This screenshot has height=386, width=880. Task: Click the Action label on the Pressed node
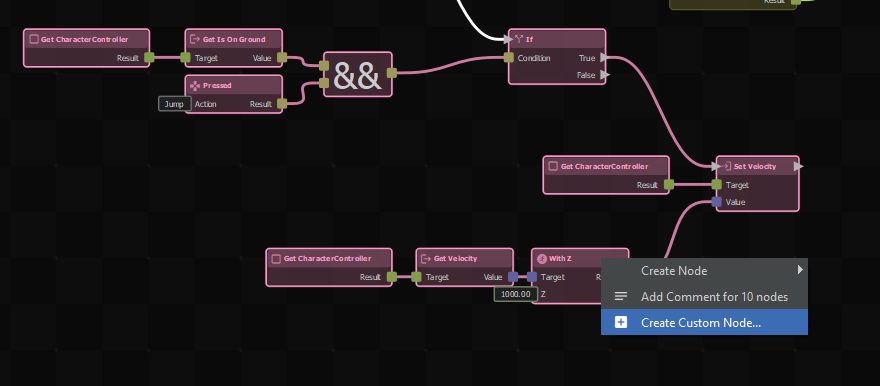point(205,104)
